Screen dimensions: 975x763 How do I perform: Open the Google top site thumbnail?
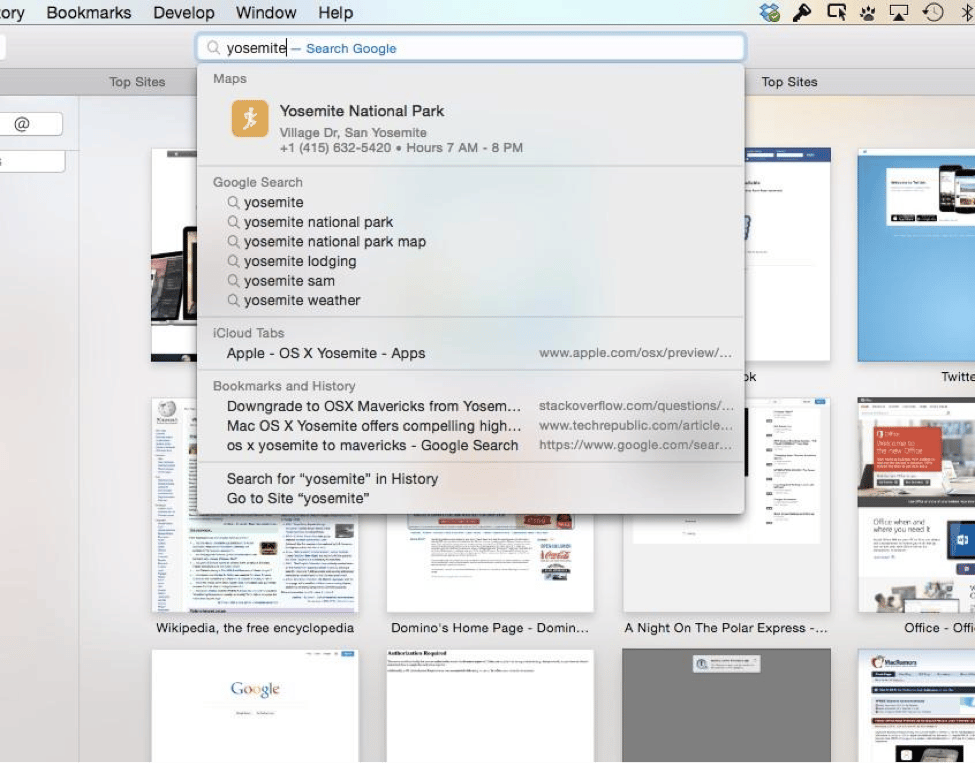pos(255,706)
